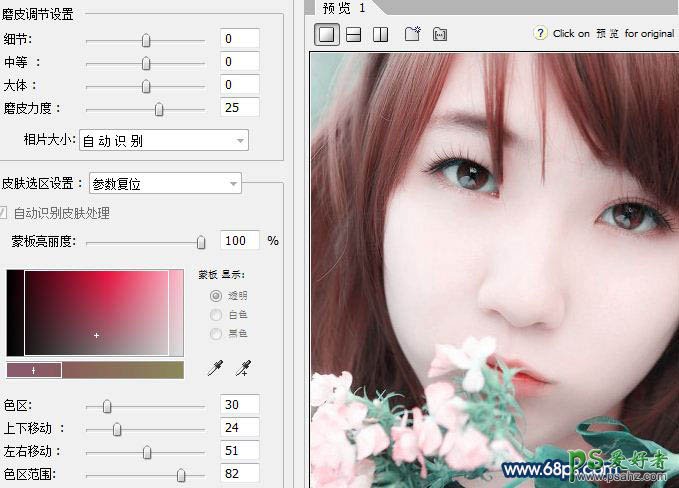This screenshot has width=679, height=488.
Task: Select 黑色 mask display radio button
Action: 215,333
